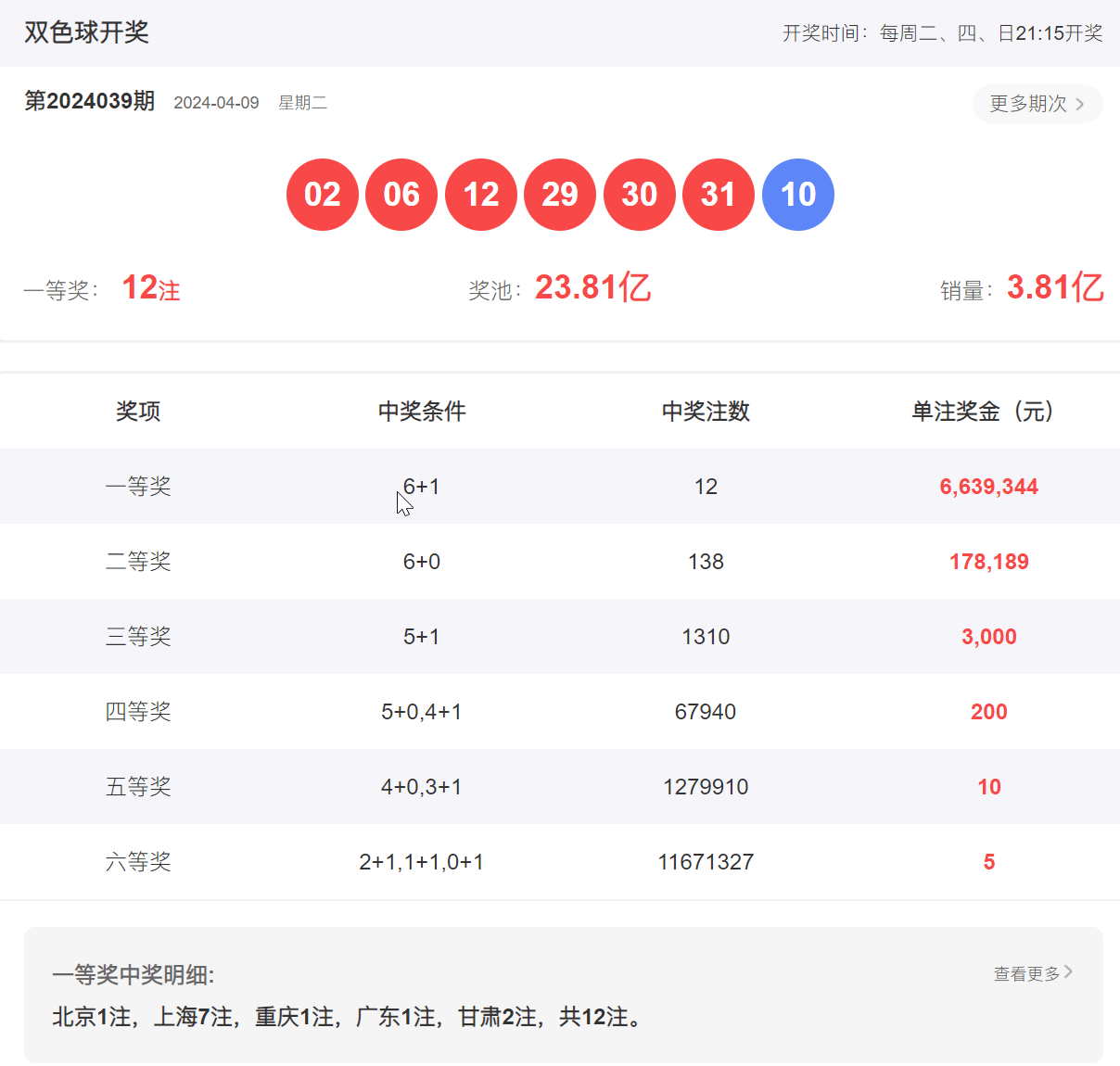Select red ball number 31
The width and height of the screenshot is (1120, 1066).
(x=719, y=195)
